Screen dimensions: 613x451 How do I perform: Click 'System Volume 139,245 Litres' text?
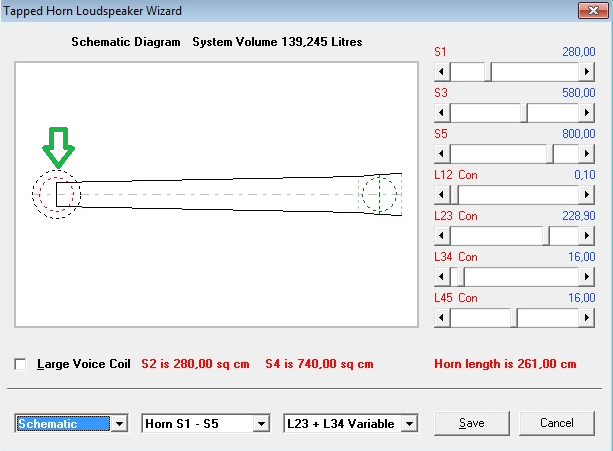pyautogui.click(x=277, y=42)
